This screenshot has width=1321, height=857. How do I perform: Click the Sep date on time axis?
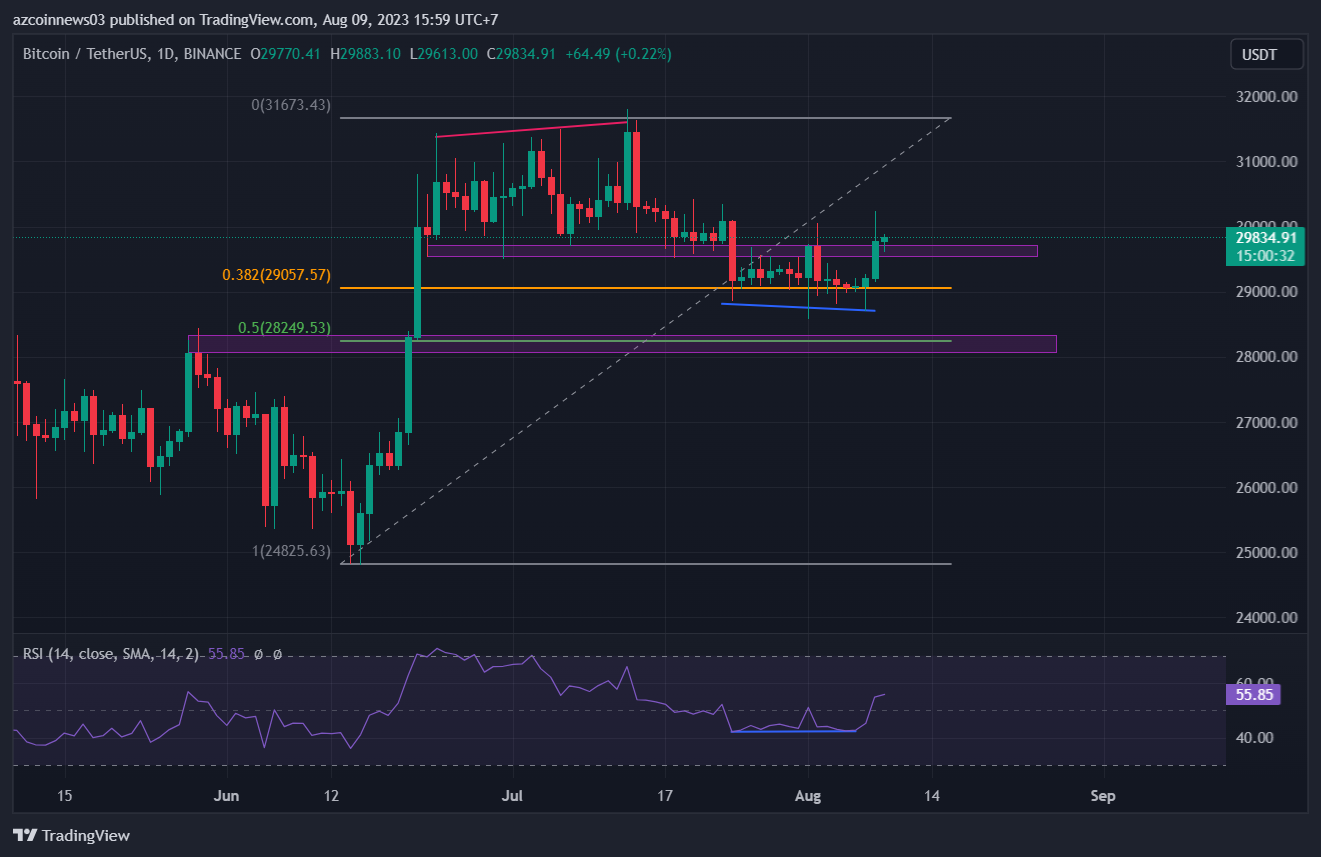point(1103,797)
